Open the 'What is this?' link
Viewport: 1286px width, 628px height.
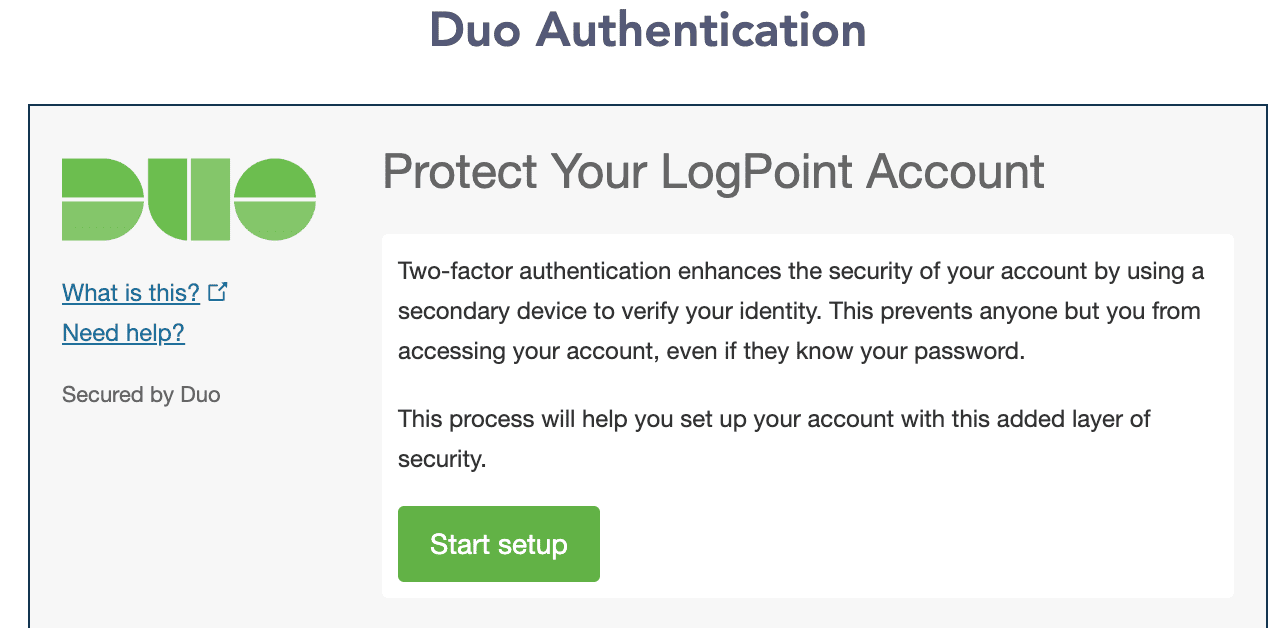[x=130, y=293]
